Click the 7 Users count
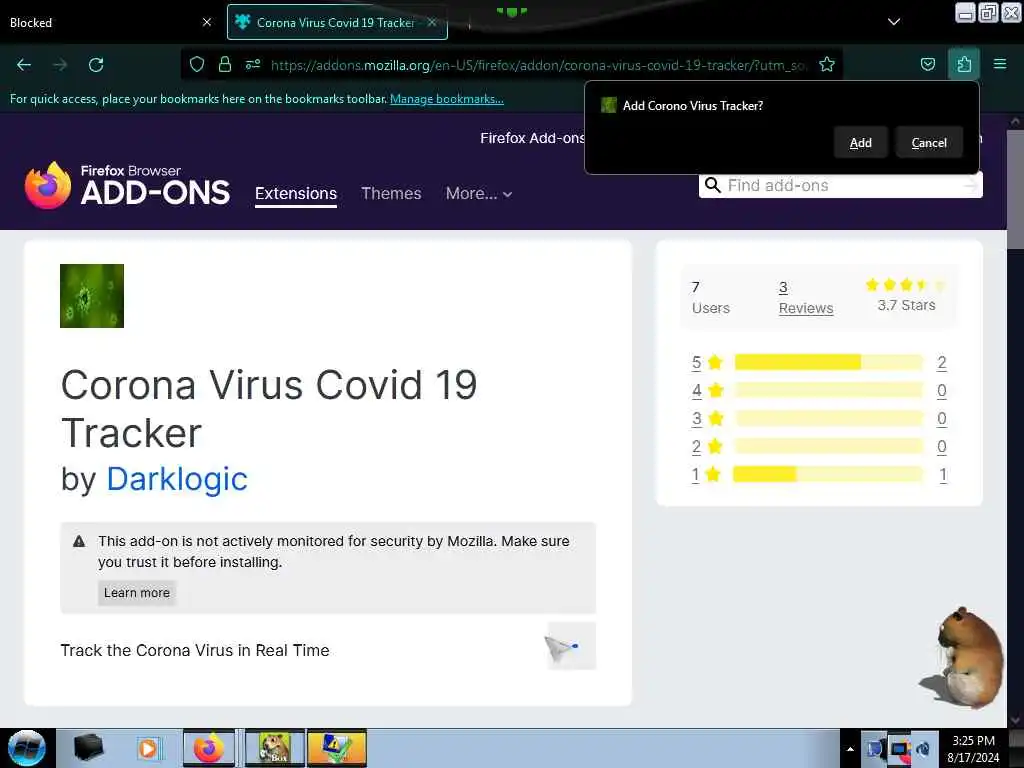 [x=711, y=298]
